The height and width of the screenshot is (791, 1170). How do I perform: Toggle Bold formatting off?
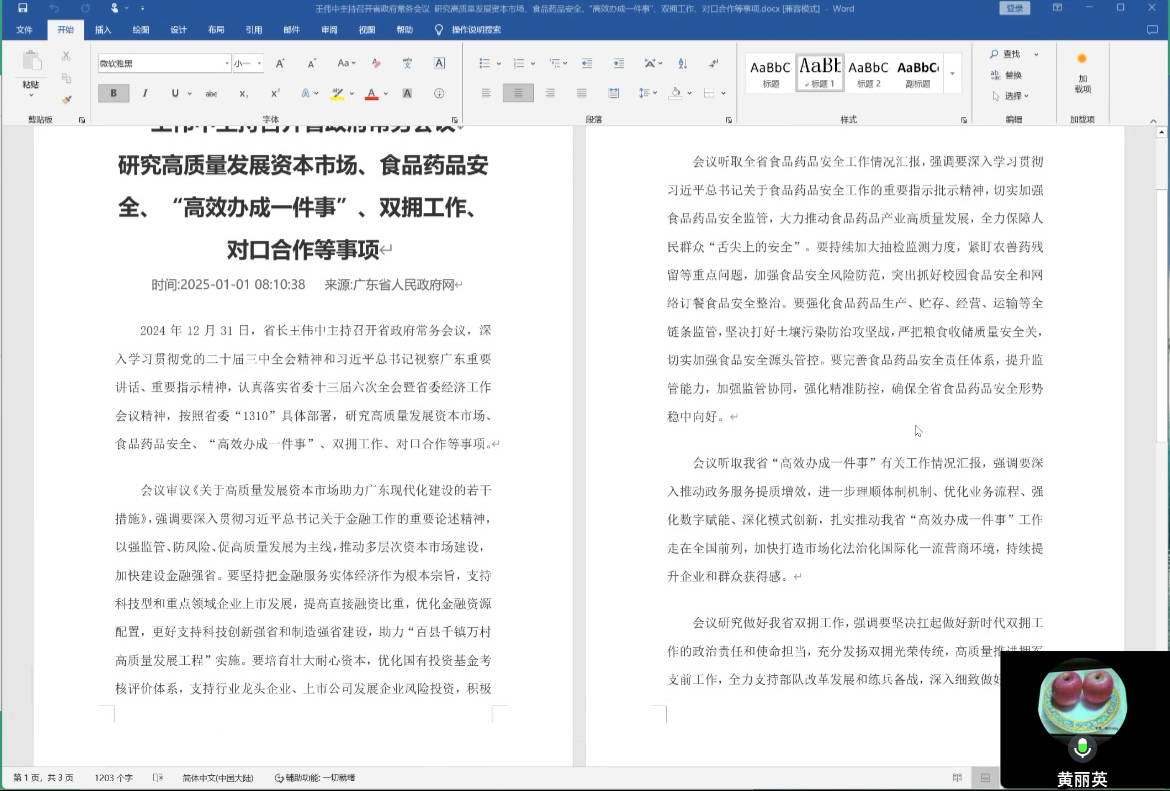[113, 94]
